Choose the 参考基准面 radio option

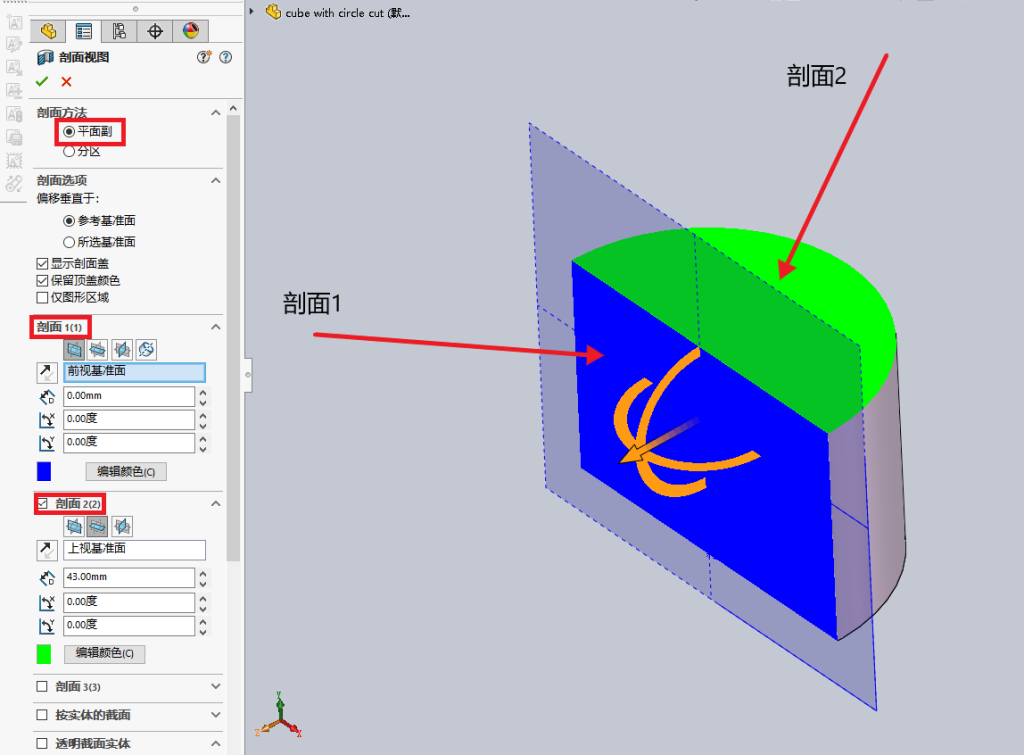pos(69,221)
